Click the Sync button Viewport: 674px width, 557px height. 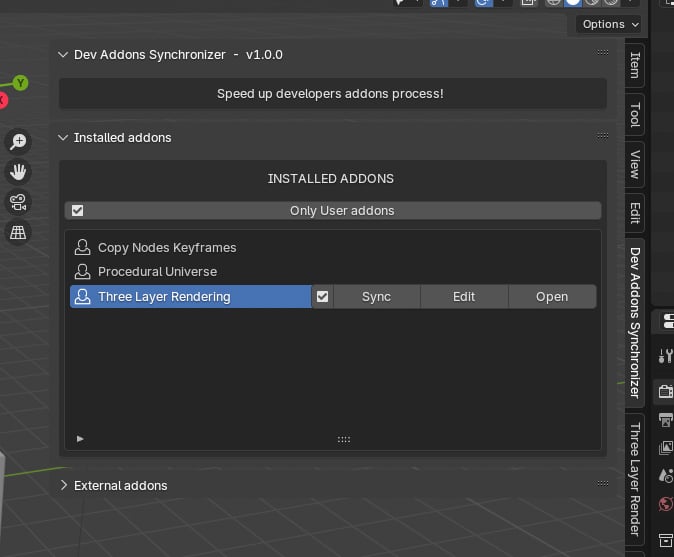click(377, 297)
